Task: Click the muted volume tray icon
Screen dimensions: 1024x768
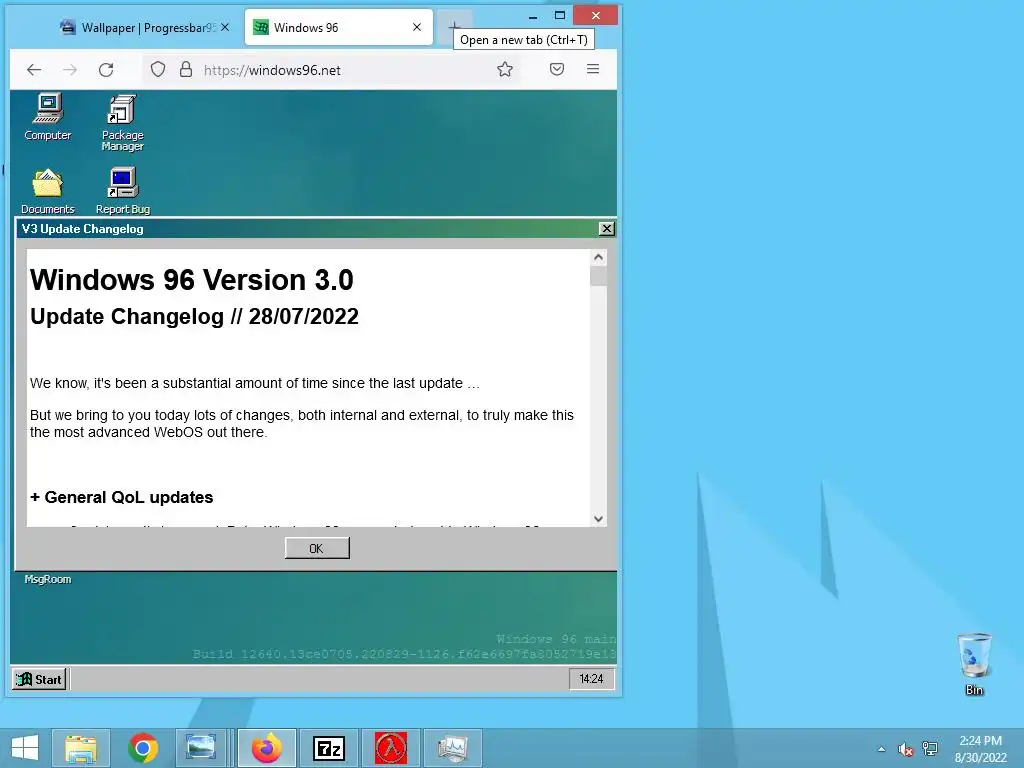Action: click(905, 750)
